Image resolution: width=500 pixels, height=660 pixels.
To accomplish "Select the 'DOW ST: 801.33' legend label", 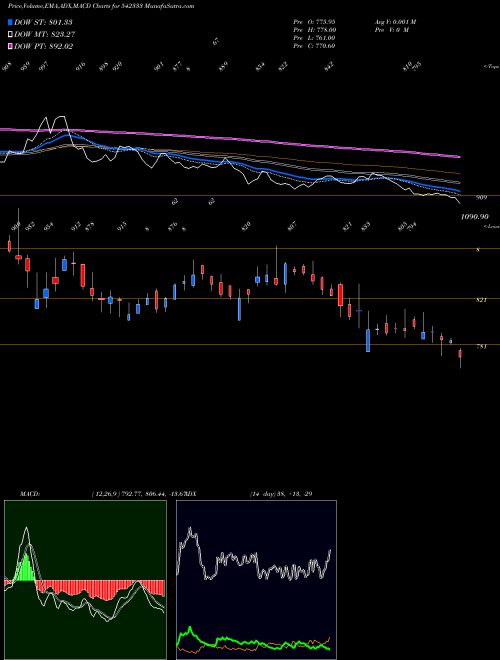I will (x=43, y=22).
